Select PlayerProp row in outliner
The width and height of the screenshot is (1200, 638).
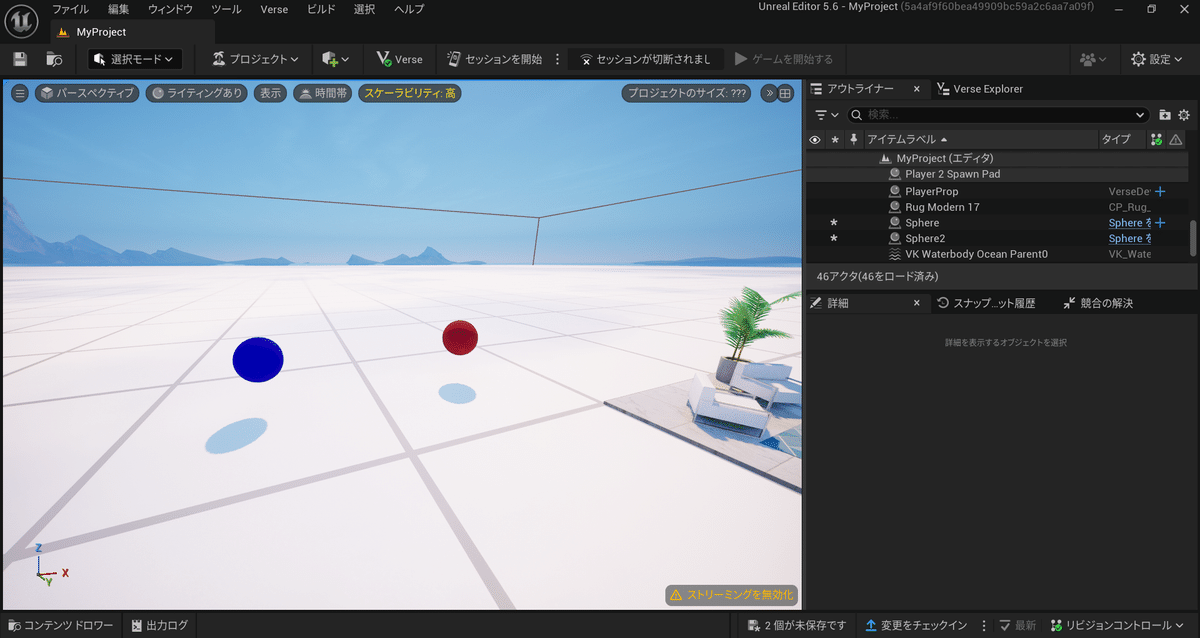click(x=997, y=191)
